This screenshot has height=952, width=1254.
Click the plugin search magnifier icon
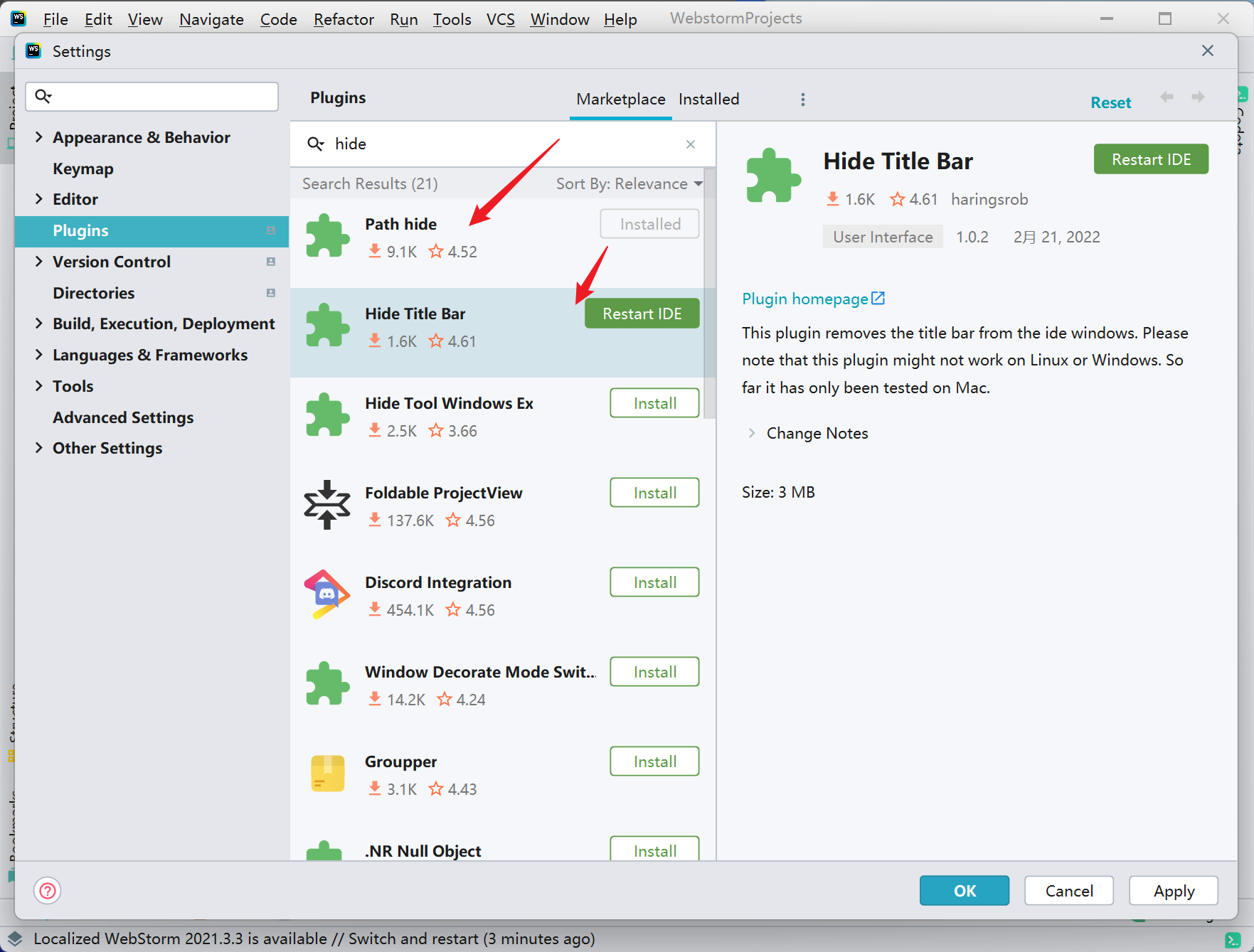[316, 144]
